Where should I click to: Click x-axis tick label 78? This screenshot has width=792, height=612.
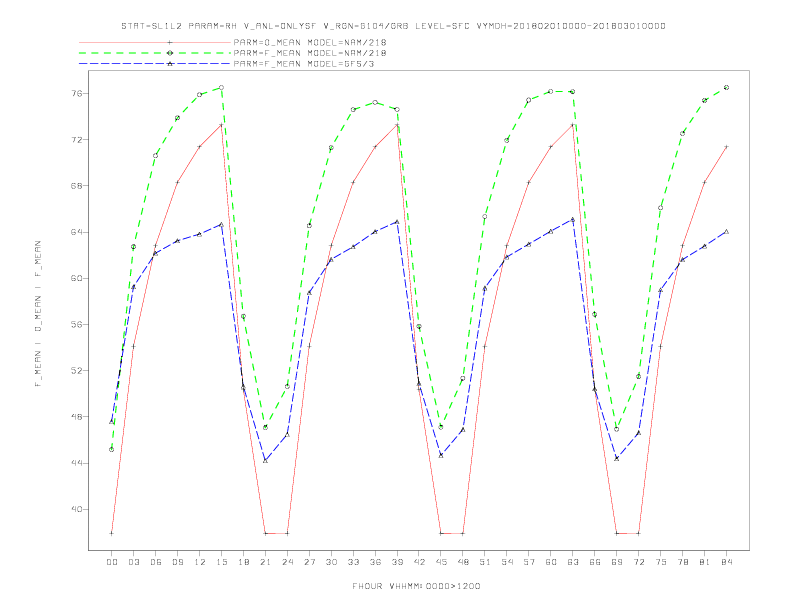[x=683, y=562]
